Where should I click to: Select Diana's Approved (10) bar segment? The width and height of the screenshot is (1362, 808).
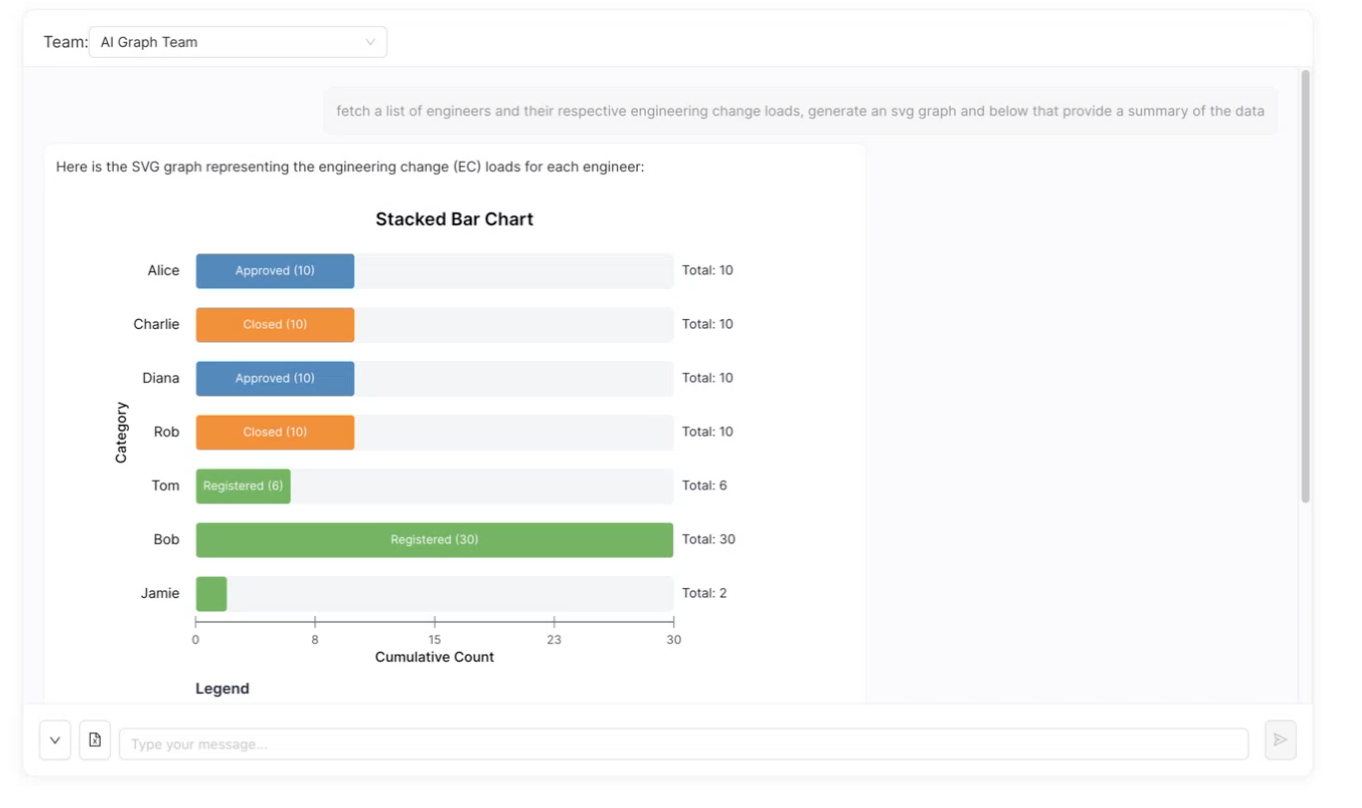point(275,379)
